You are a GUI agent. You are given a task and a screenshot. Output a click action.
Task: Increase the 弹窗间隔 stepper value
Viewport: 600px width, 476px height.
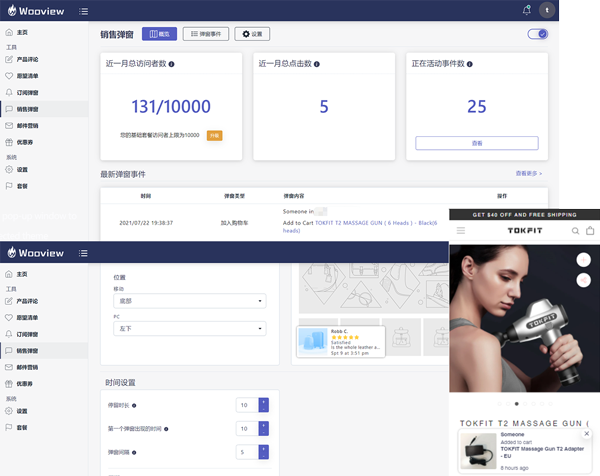(x=264, y=449)
